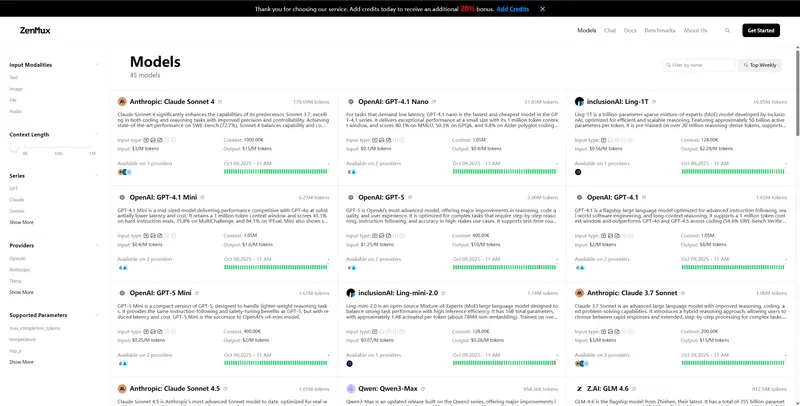Click the Anthropic logo beside Claude Sonnet 4

tap(122, 101)
